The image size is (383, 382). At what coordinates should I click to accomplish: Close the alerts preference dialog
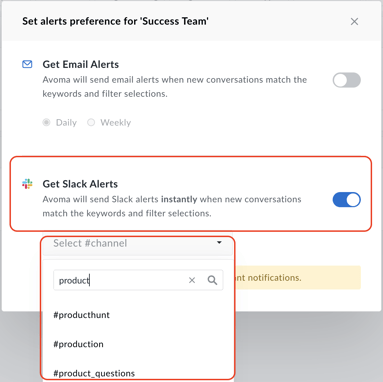pyautogui.click(x=354, y=22)
